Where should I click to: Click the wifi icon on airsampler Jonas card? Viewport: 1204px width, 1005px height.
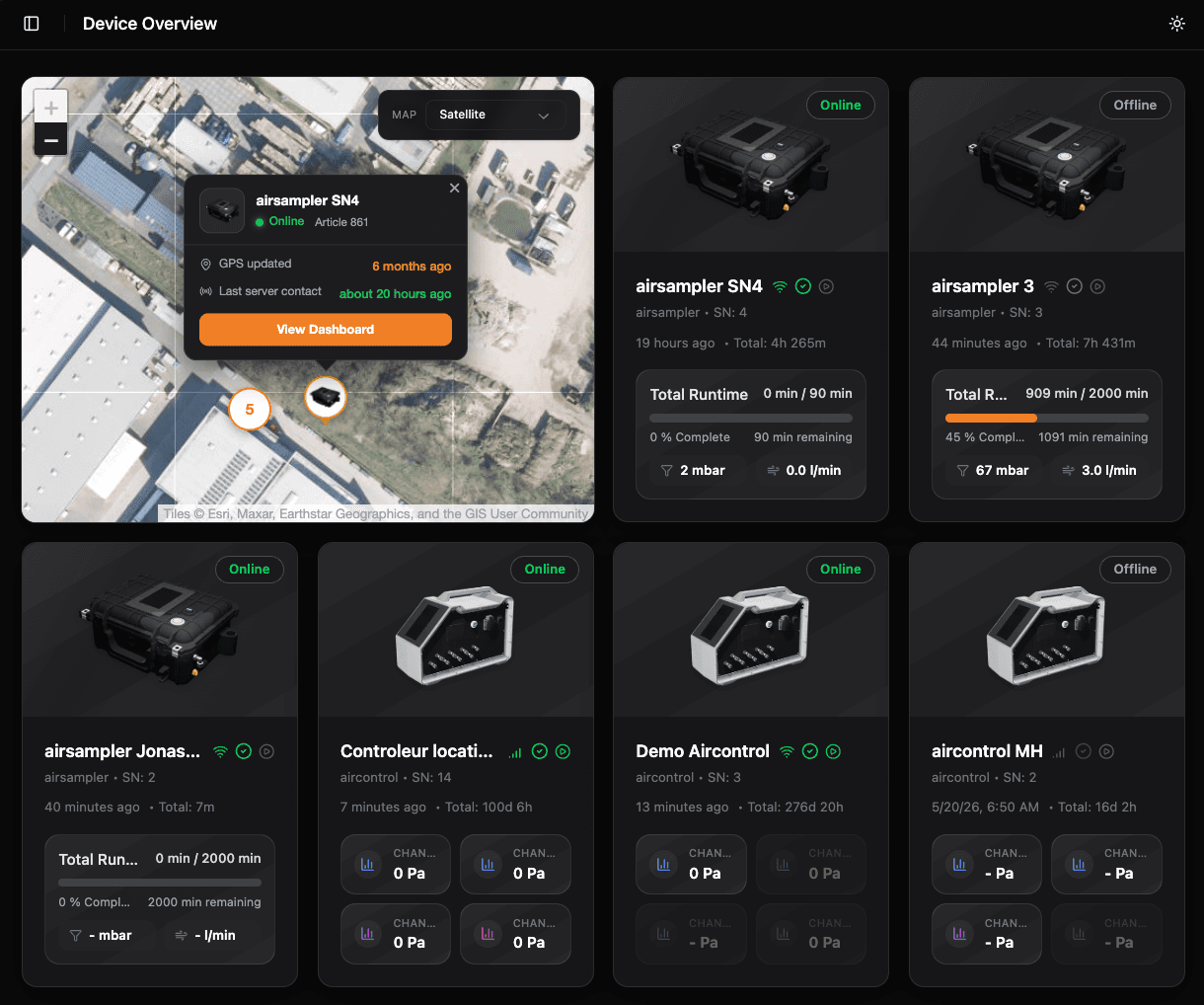[220, 751]
